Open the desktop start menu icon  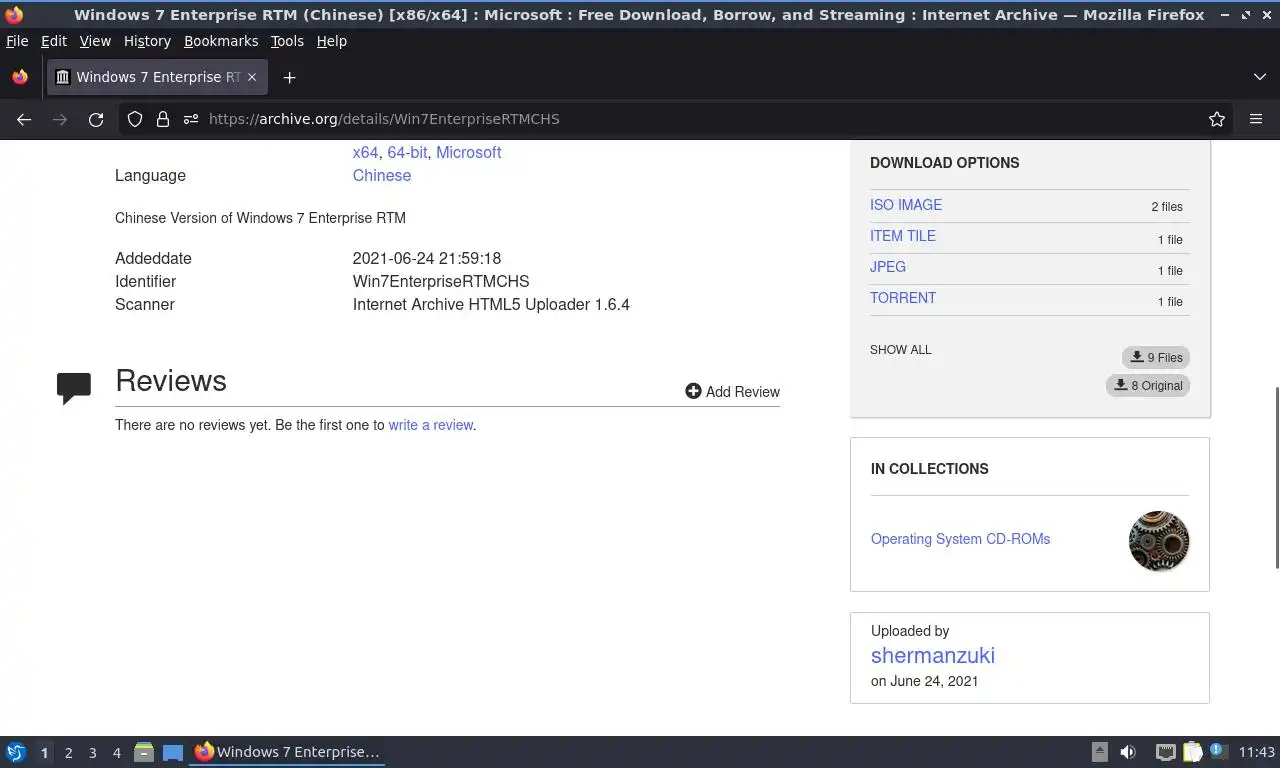(x=16, y=752)
